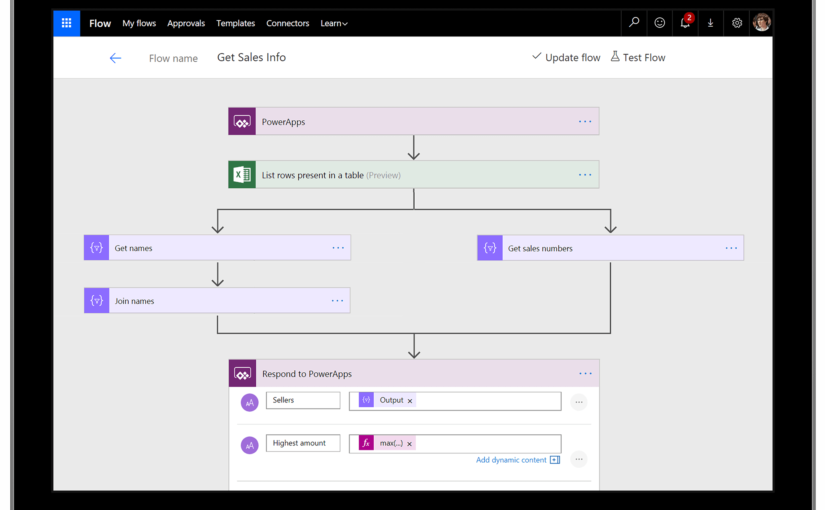
Task: Remove the max(...) expression token
Action: point(409,444)
